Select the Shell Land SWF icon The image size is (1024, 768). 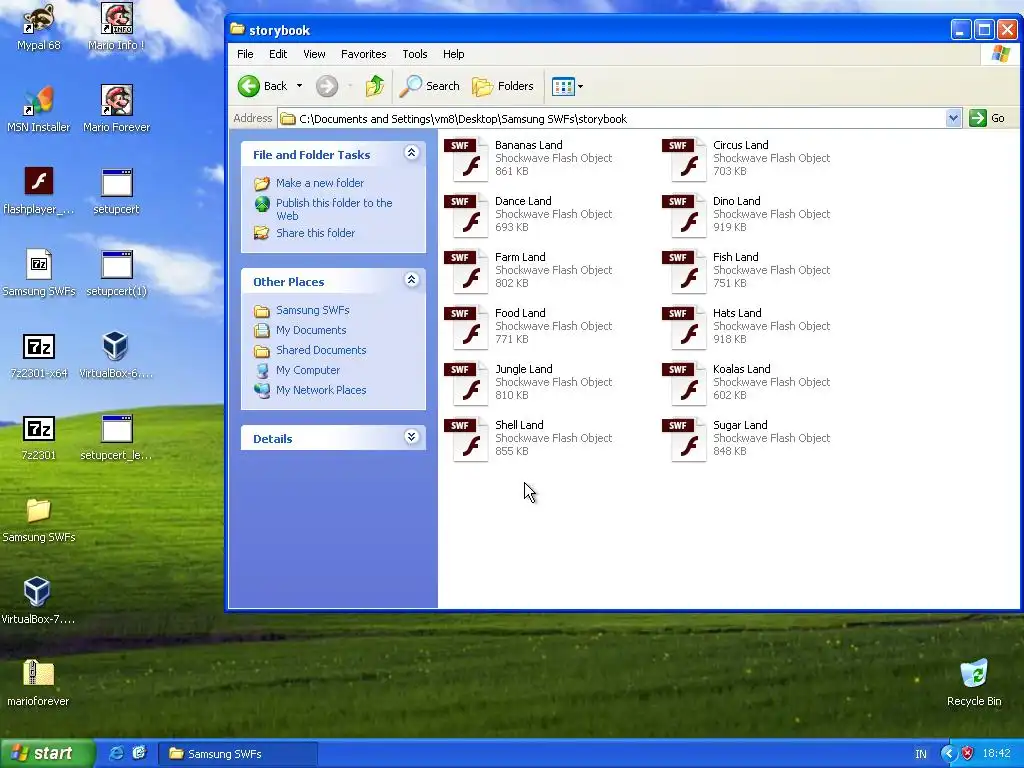467,440
